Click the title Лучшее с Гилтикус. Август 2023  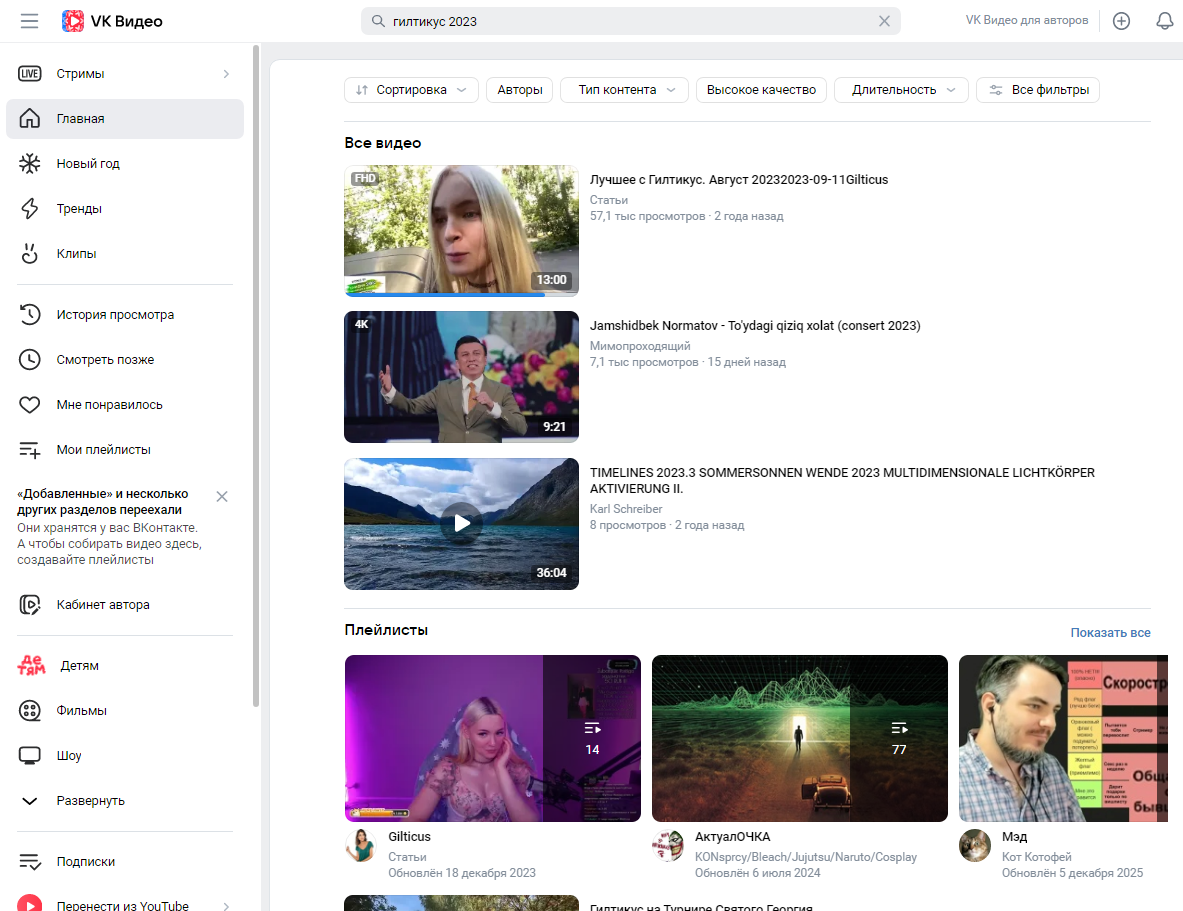(739, 180)
